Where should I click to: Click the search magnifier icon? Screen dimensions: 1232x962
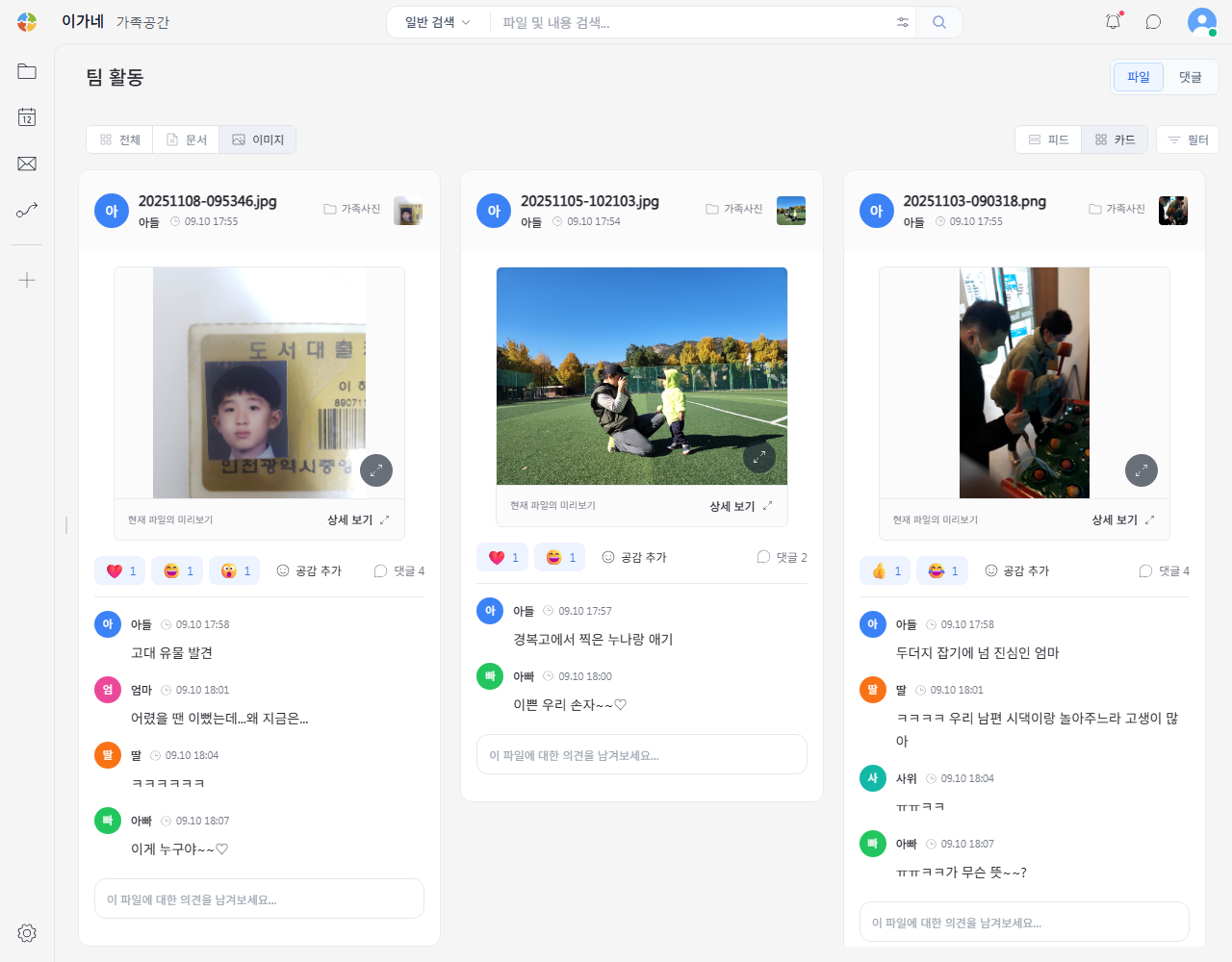coord(939,22)
